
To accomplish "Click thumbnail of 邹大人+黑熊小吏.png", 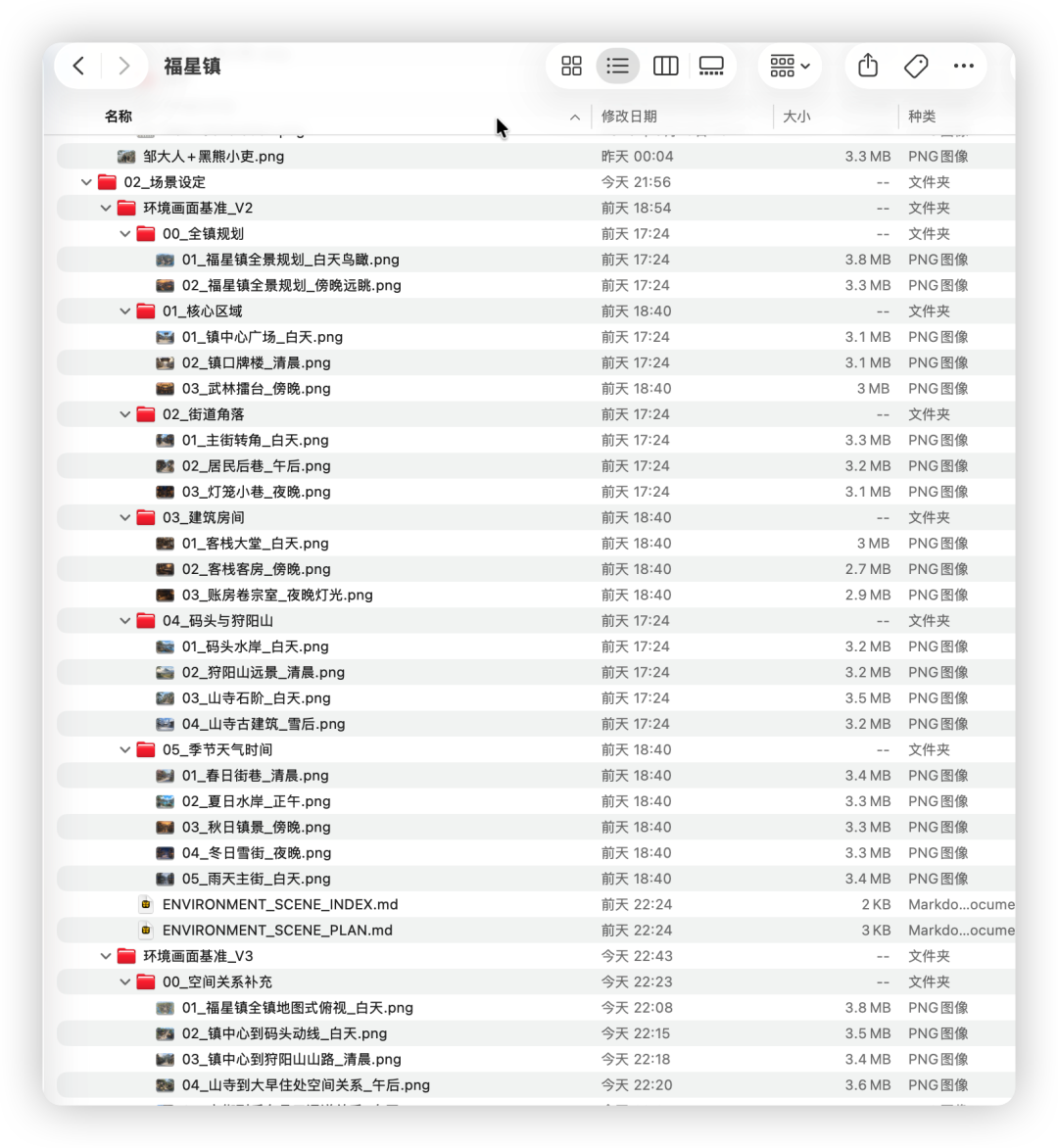I will [126, 157].
